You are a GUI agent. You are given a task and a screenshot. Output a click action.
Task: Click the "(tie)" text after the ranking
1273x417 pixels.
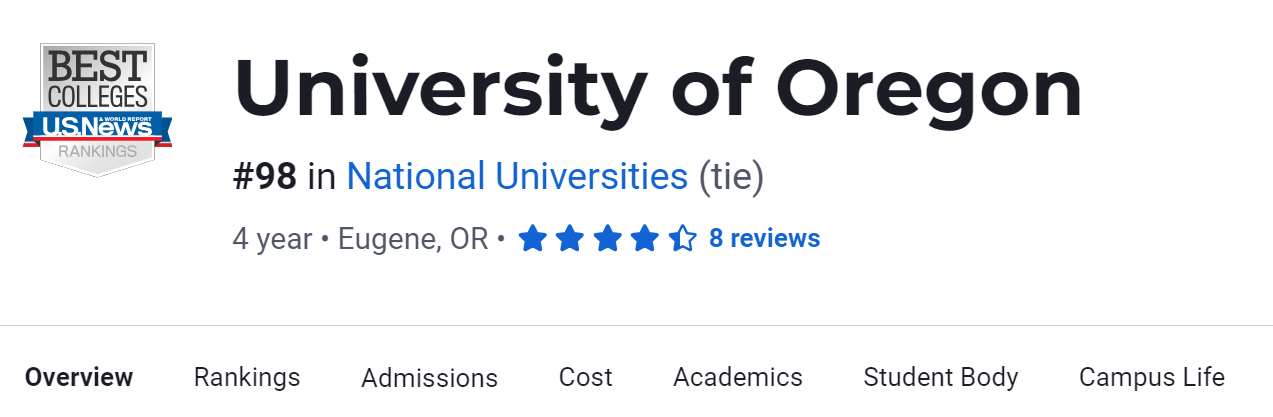[x=730, y=177]
